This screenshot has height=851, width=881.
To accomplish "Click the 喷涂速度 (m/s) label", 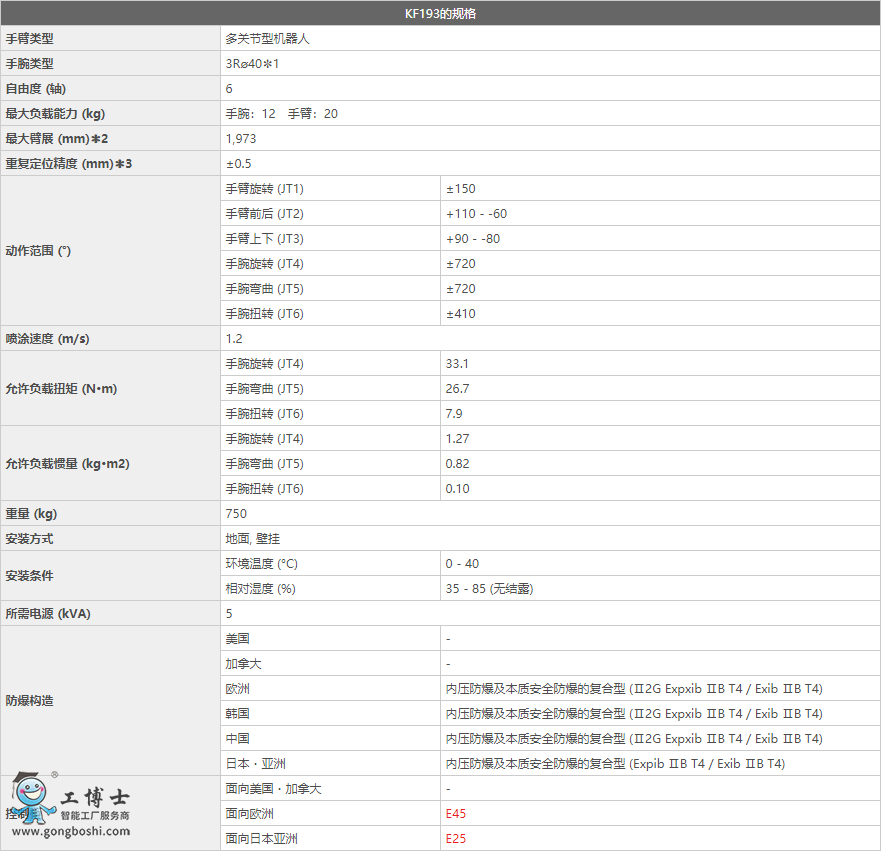I will (47, 339).
